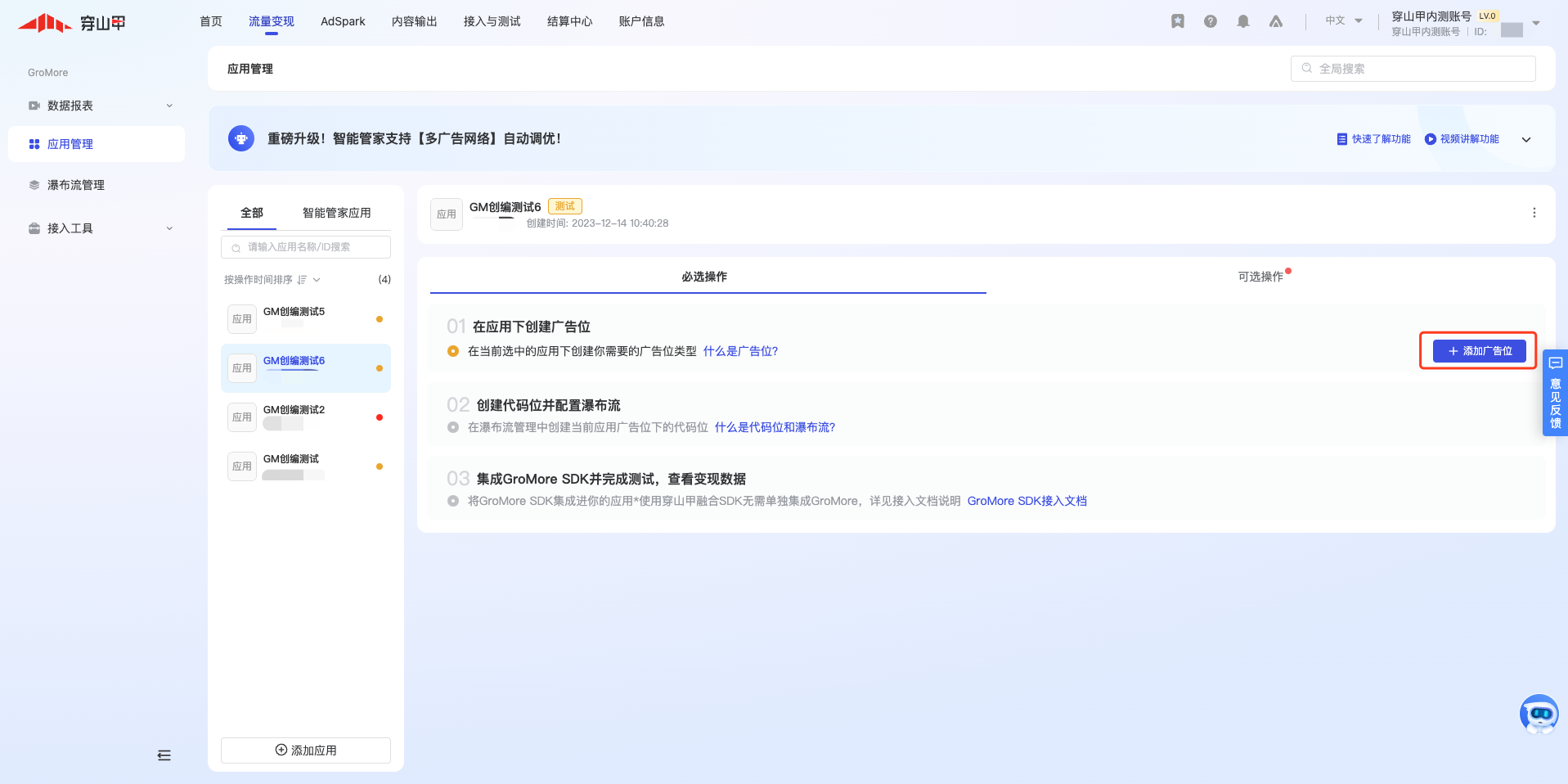Click the 穿山甲 logo
1568x784 pixels.
[x=72, y=23]
